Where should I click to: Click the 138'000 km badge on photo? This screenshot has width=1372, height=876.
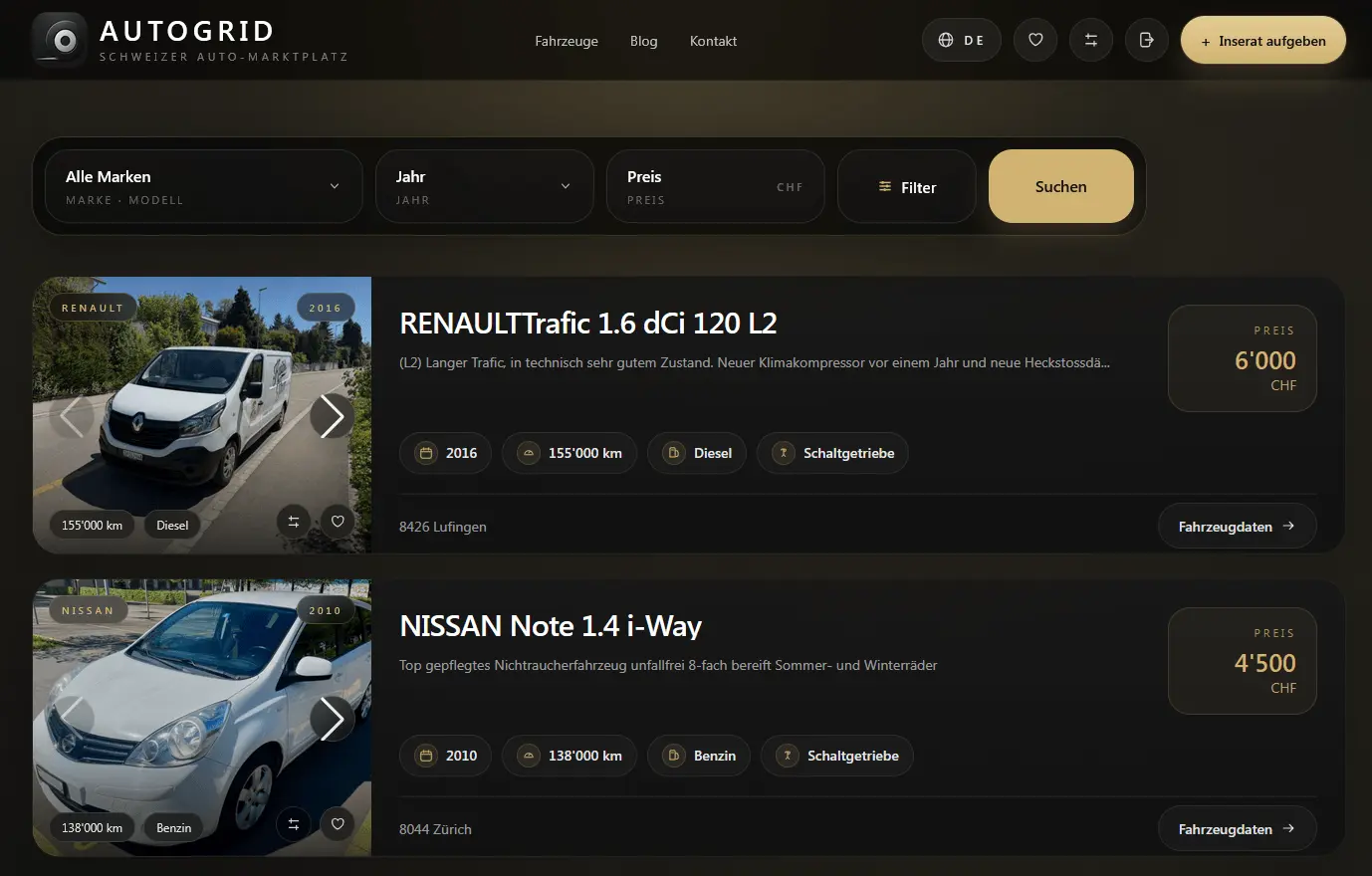93,827
